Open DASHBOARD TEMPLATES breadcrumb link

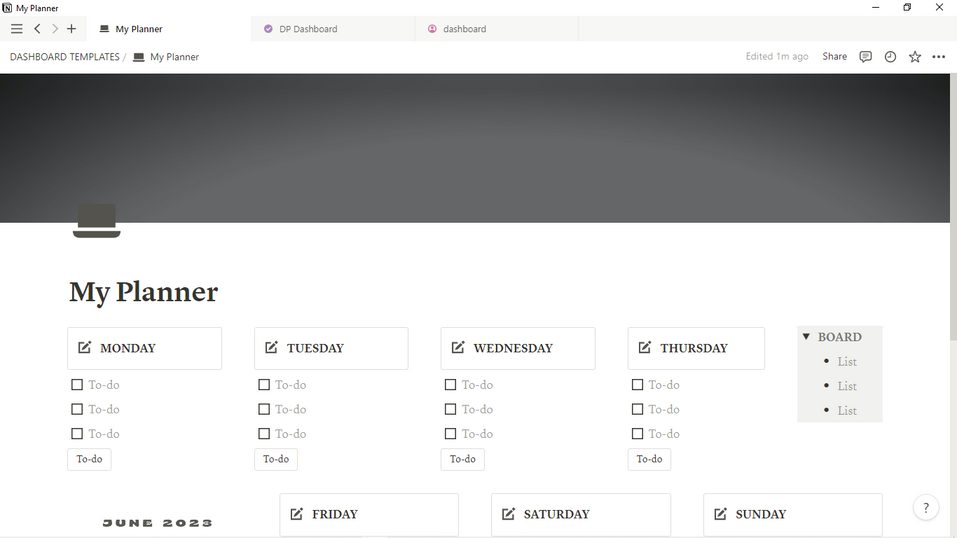tap(64, 57)
